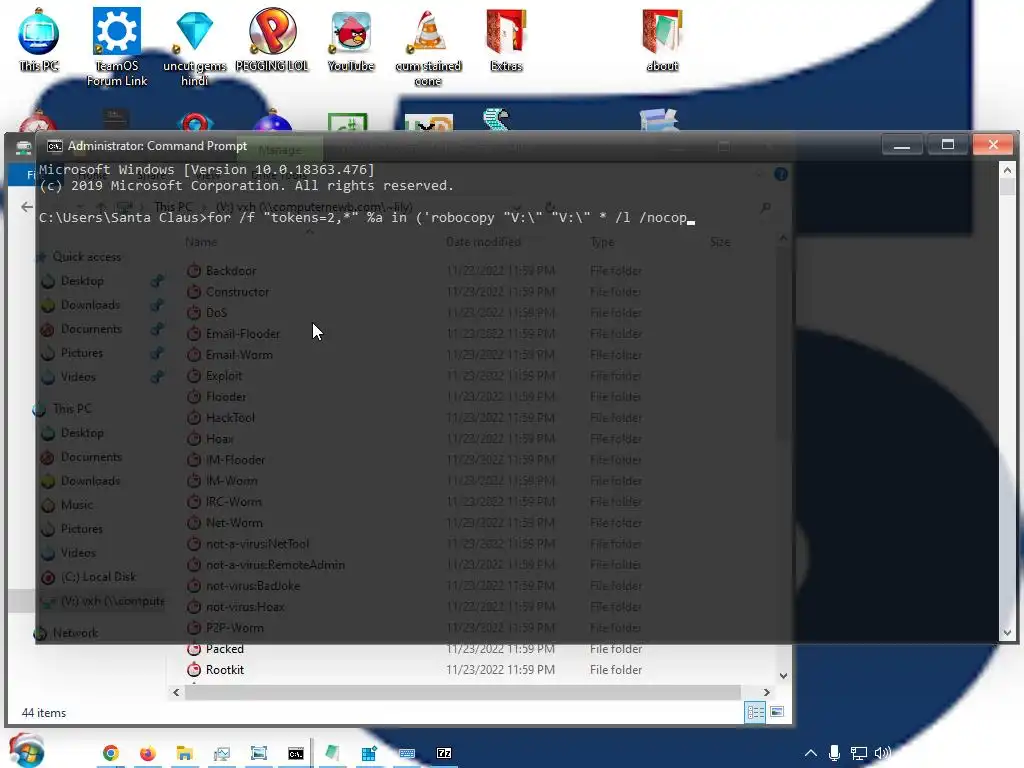The width and height of the screenshot is (1024, 768).
Task: Show hidden tray icons chevron
Action: 810,753
